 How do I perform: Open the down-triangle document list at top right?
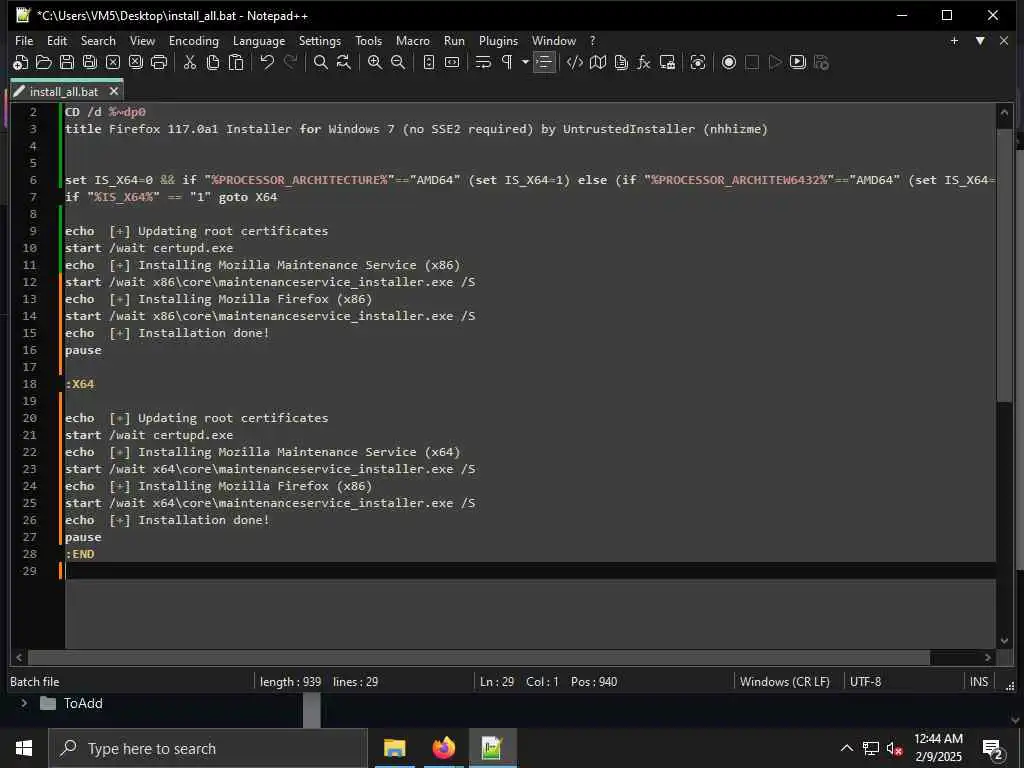click(980, 40)
